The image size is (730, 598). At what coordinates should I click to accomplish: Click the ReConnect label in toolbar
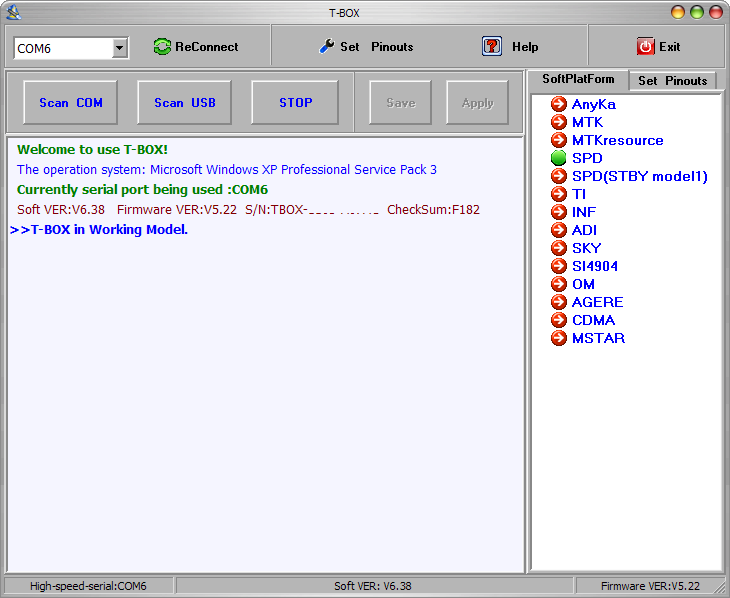[x=207, y=47]
